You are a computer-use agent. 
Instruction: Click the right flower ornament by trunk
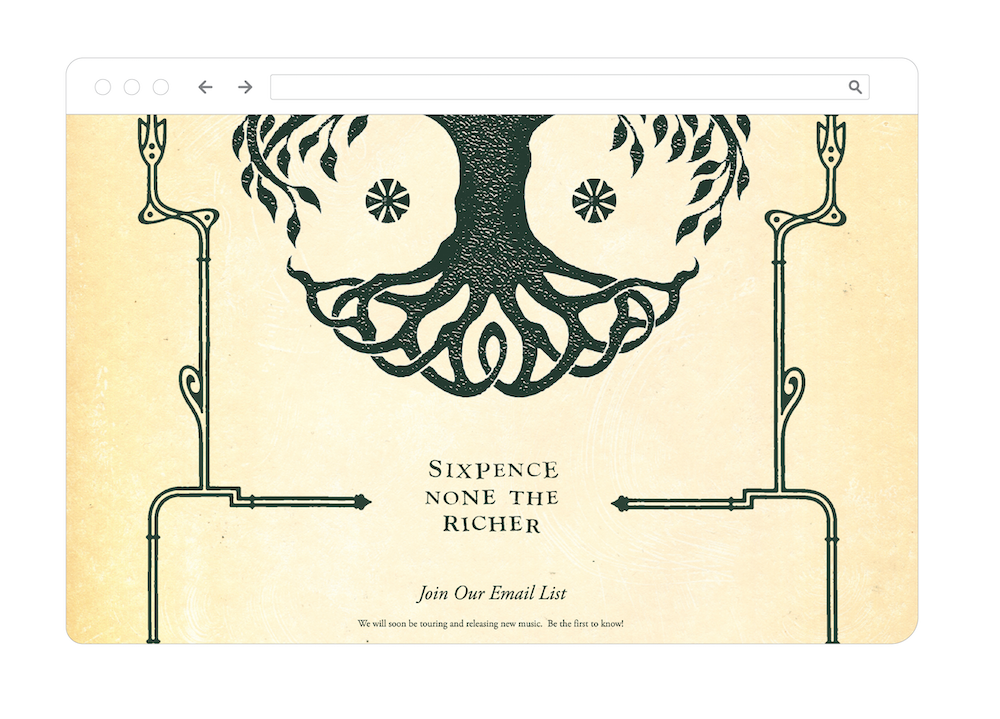(594, 201)
